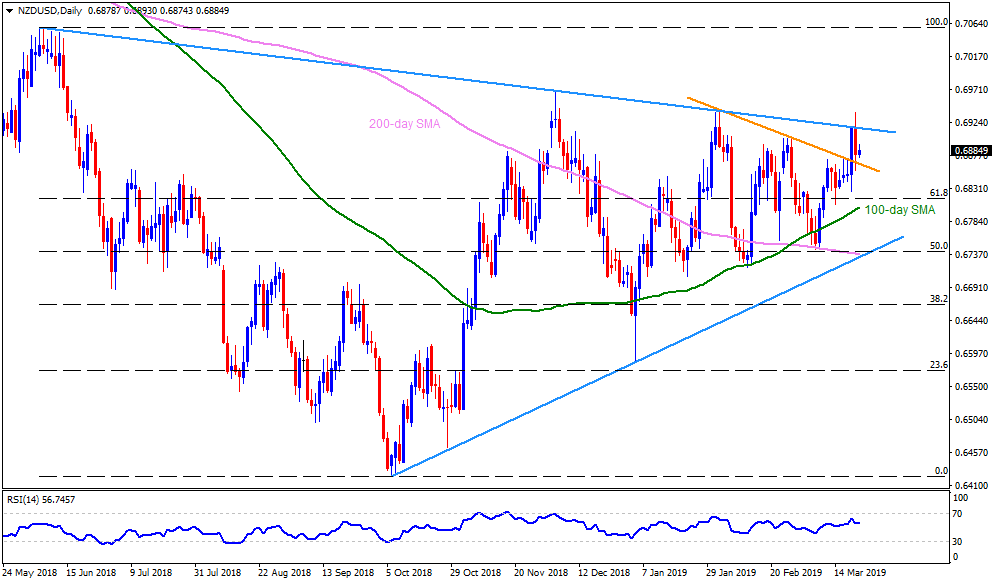Screen dimensions: 995x584
Task: Select the 50.0 Fibonacci level label
Action: pyautogui.click(x=938, y=245)
